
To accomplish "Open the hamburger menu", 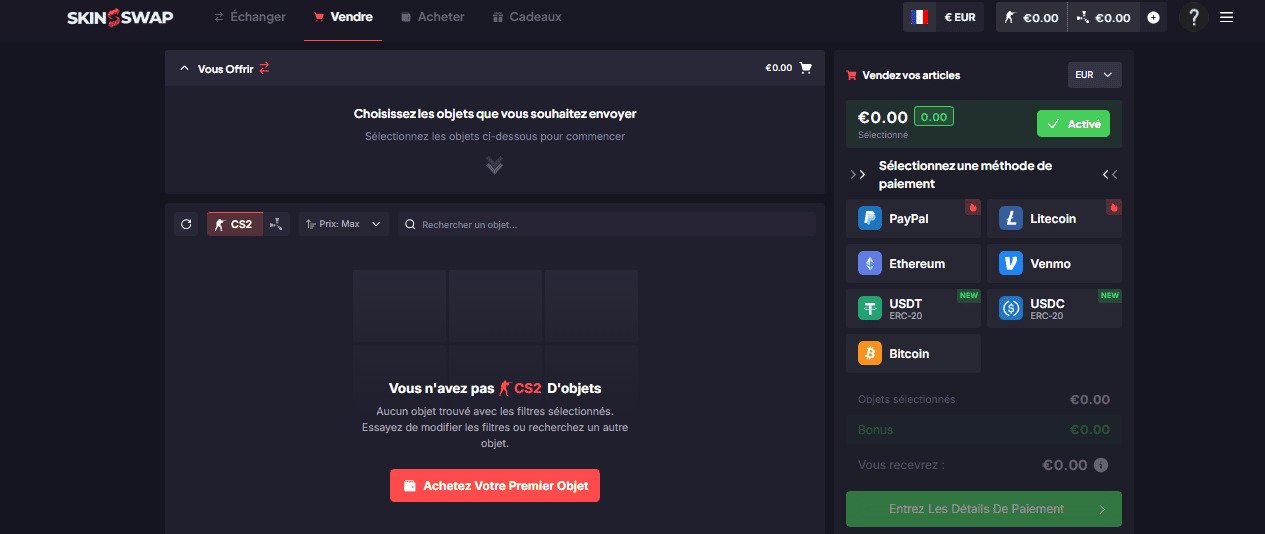I will tap(1227, 17).
